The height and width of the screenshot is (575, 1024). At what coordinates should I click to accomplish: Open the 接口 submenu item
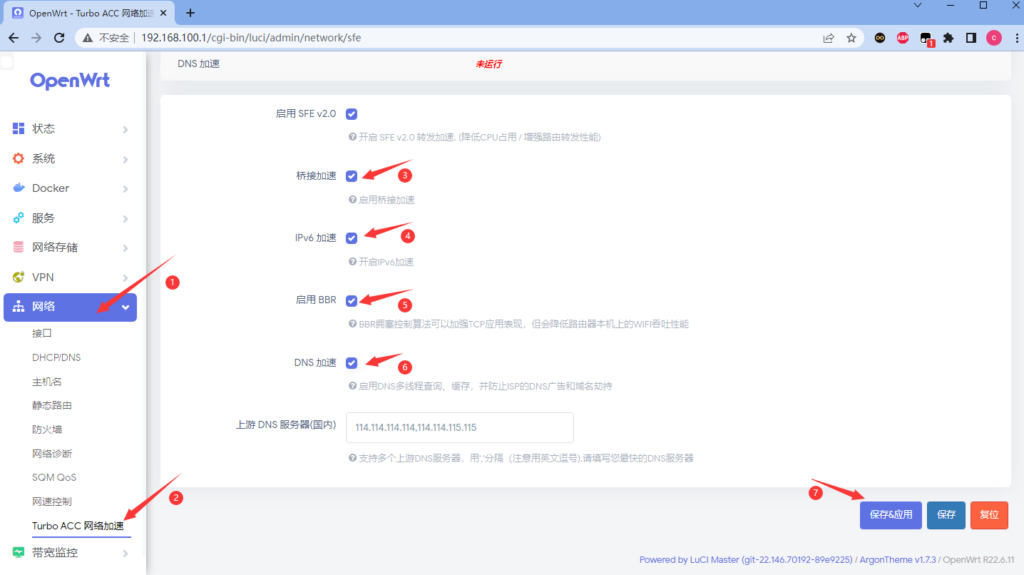(x=42, y=333)
